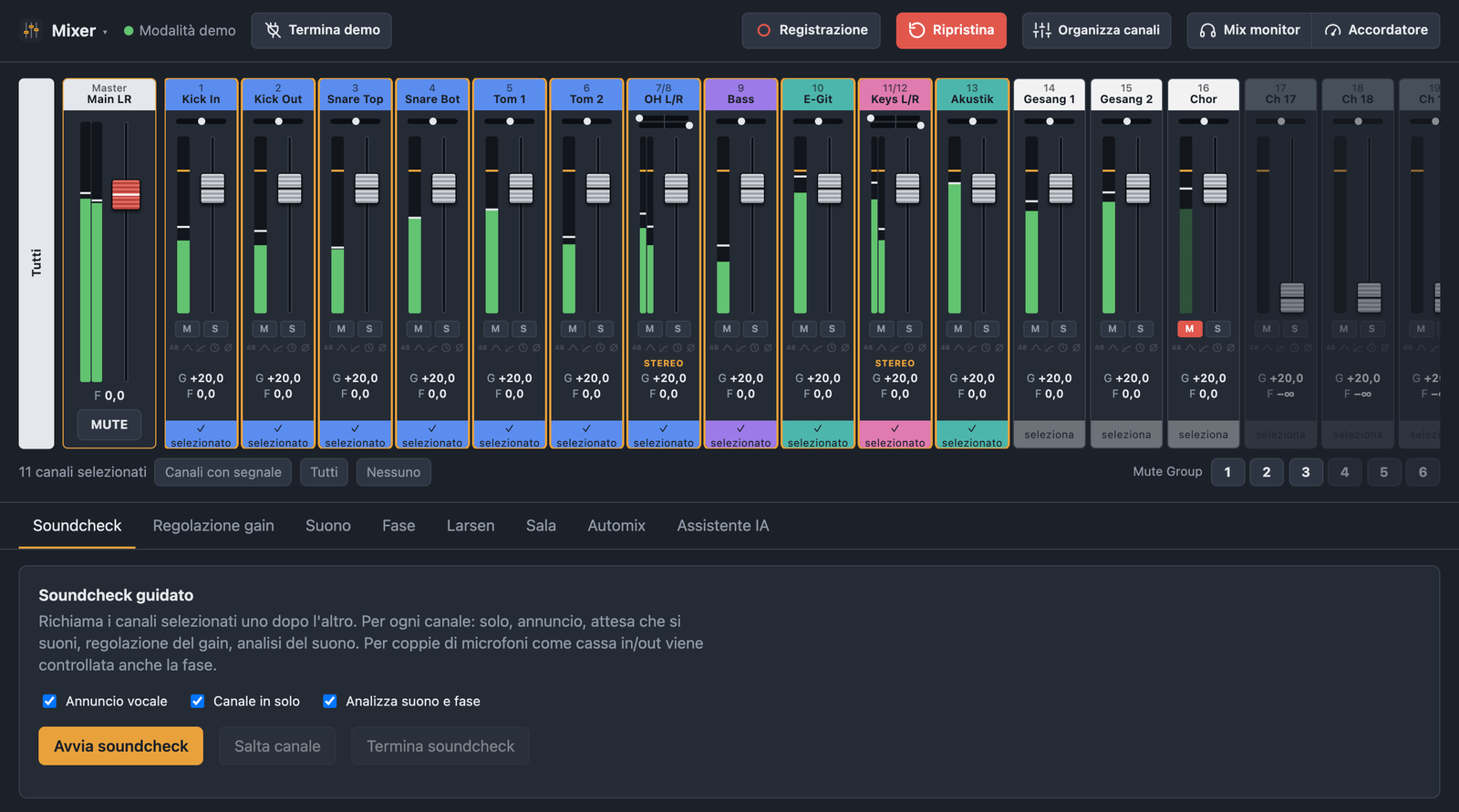This screenshot has height=812, width=1459.
Task: Switch to the Larsen tab
Action: tap(471, 526)
